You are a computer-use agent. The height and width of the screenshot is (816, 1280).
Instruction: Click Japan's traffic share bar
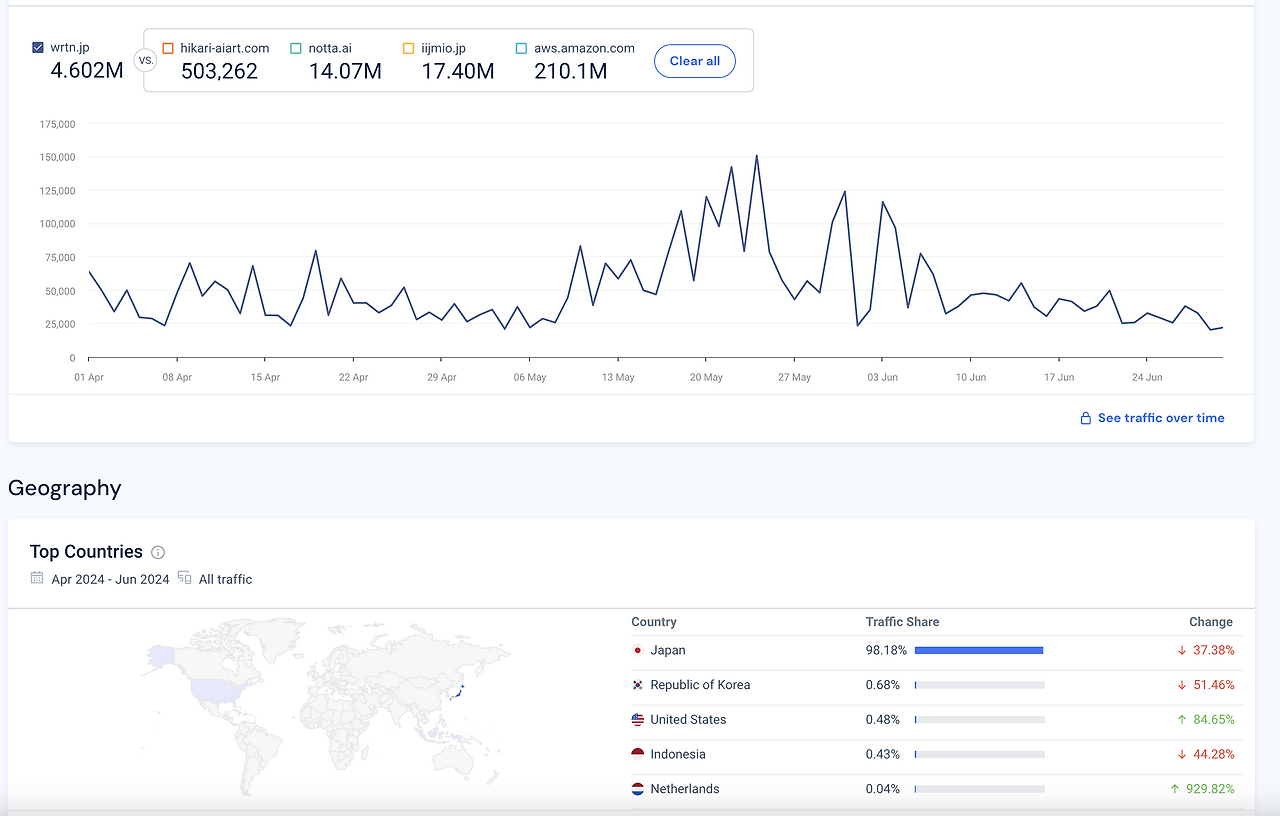click(x=979, y=650)
